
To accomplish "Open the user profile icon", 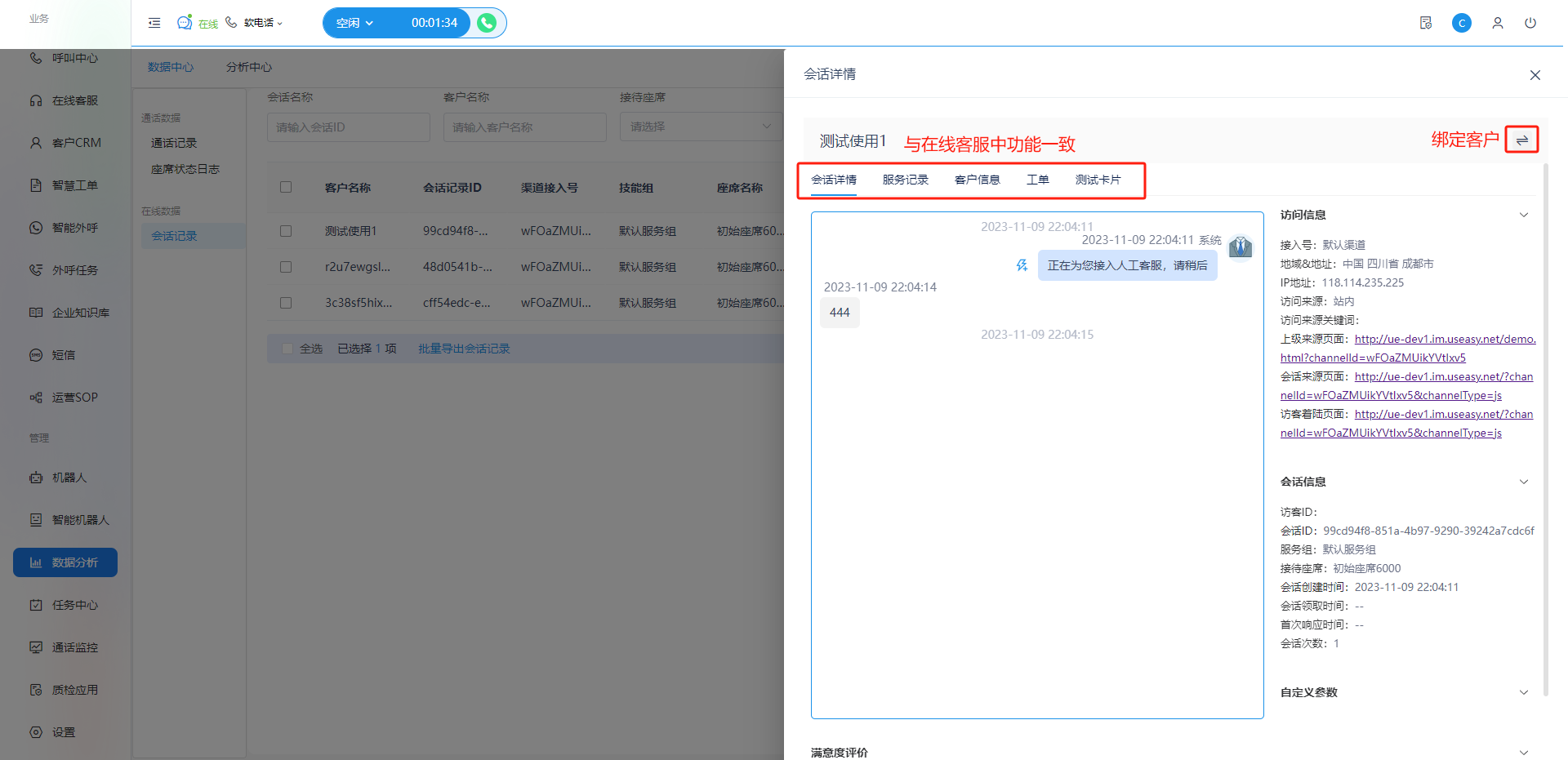I will (x=1498, y=23).
